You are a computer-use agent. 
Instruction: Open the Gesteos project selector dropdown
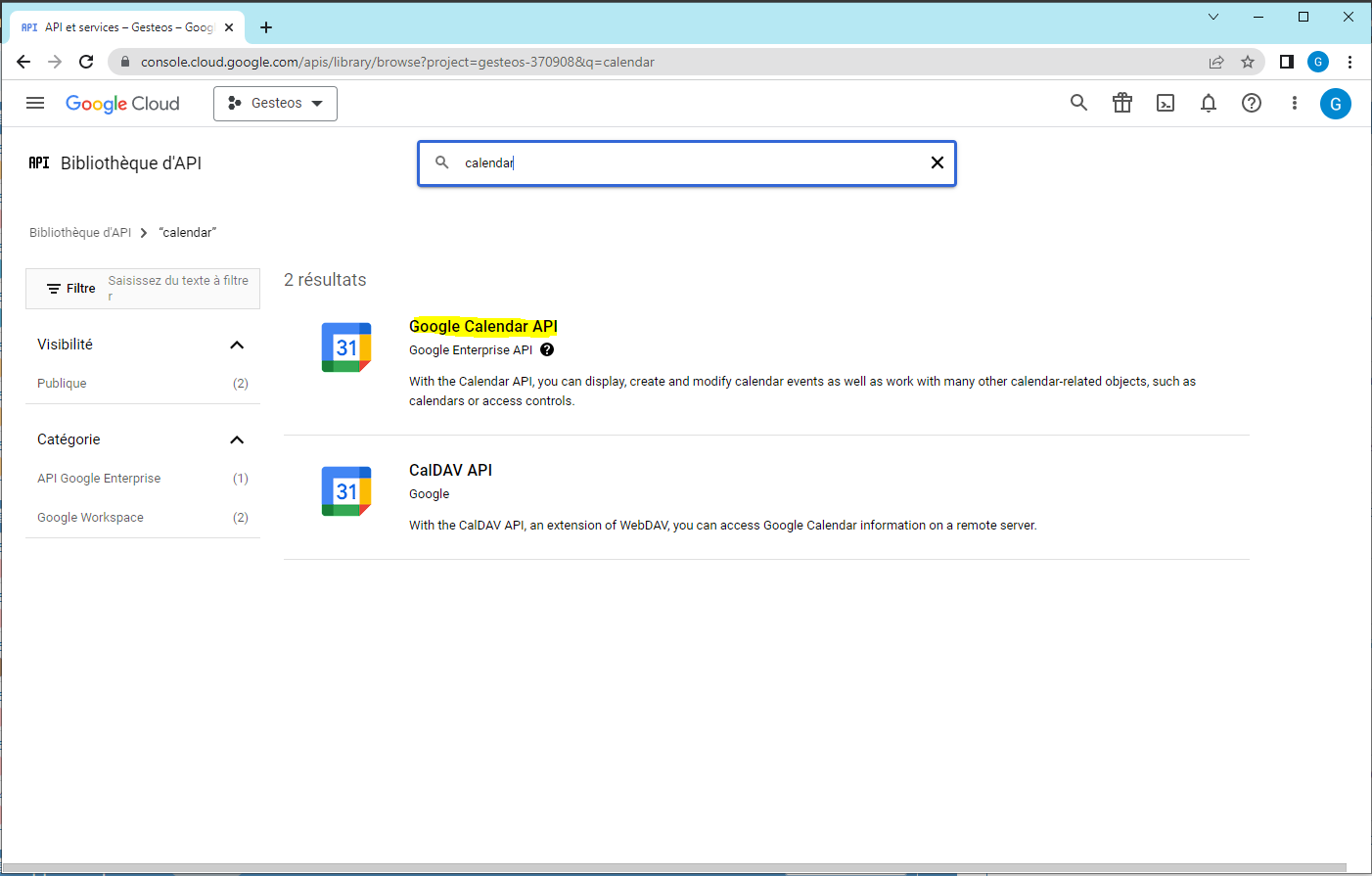point(275,103)
